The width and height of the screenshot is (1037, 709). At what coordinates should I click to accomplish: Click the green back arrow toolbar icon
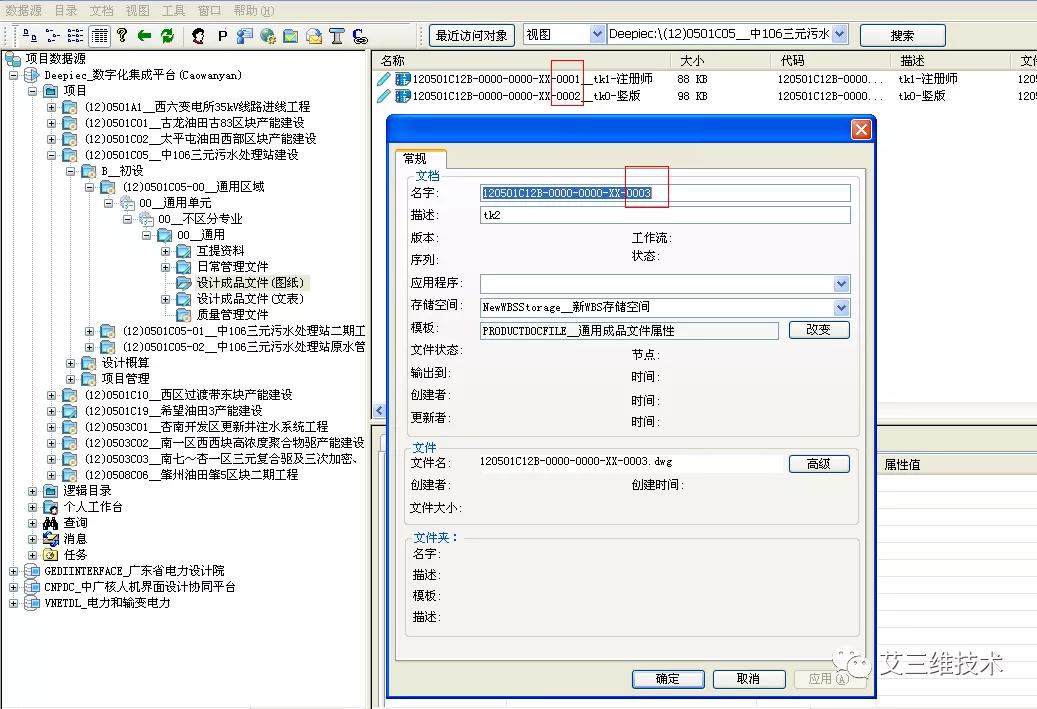(x=144, y=35)
